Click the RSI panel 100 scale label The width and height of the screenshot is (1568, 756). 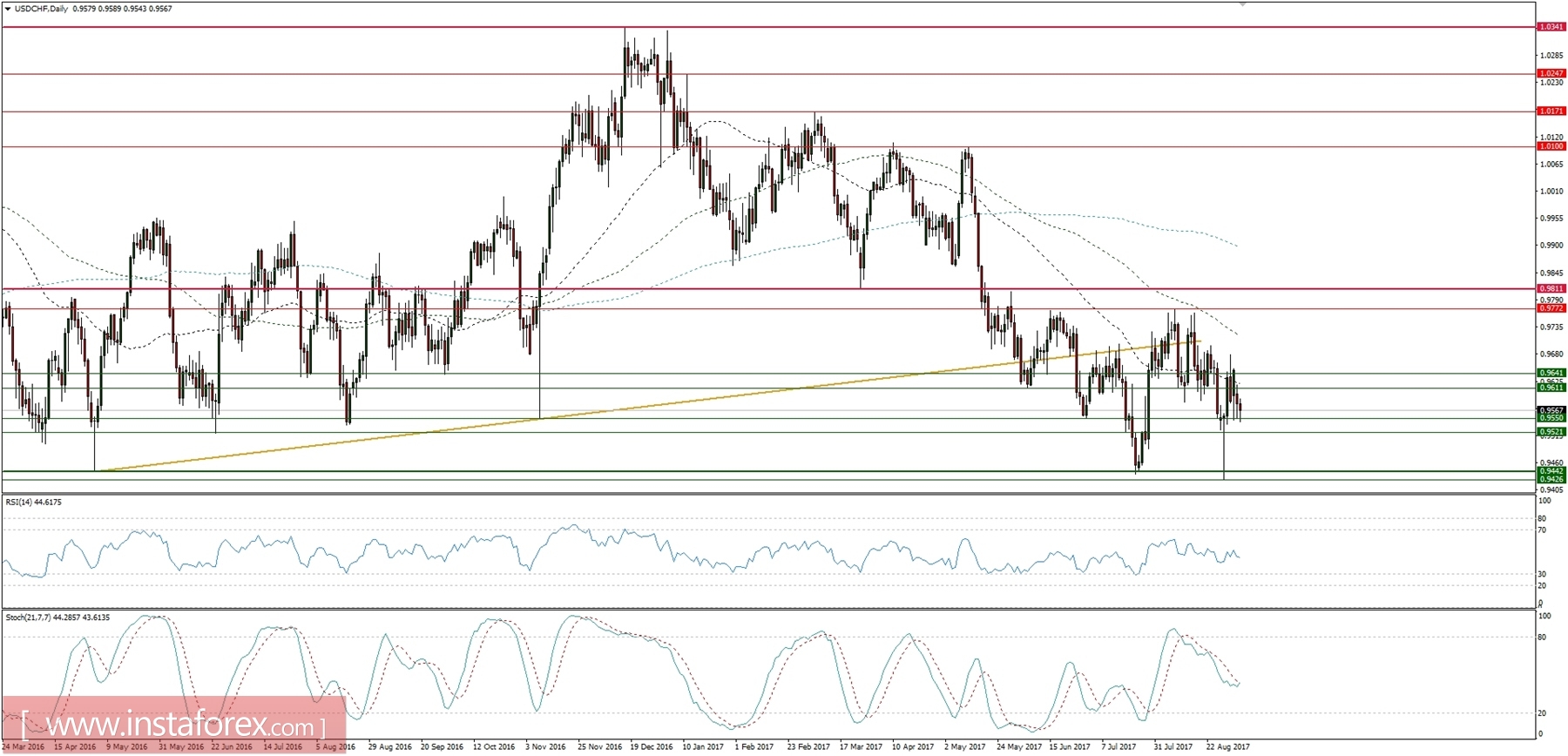[x=1545, y=502]
